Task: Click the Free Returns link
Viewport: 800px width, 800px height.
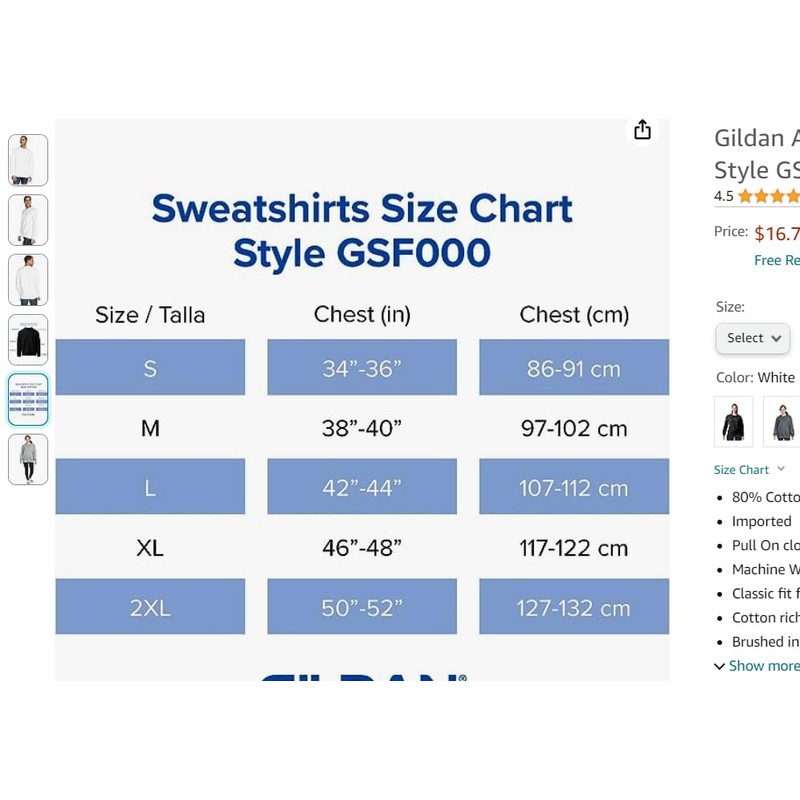Action: tap(776, 260)
